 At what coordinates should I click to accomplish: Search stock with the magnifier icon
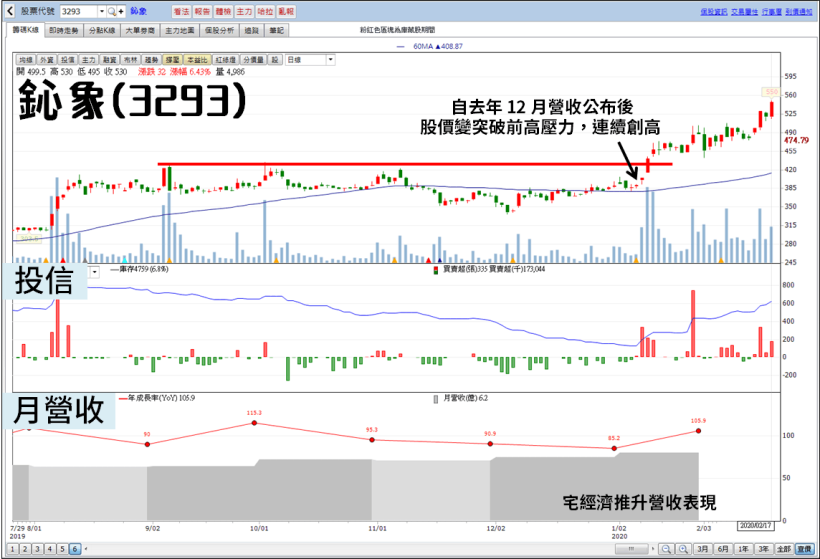111,12
